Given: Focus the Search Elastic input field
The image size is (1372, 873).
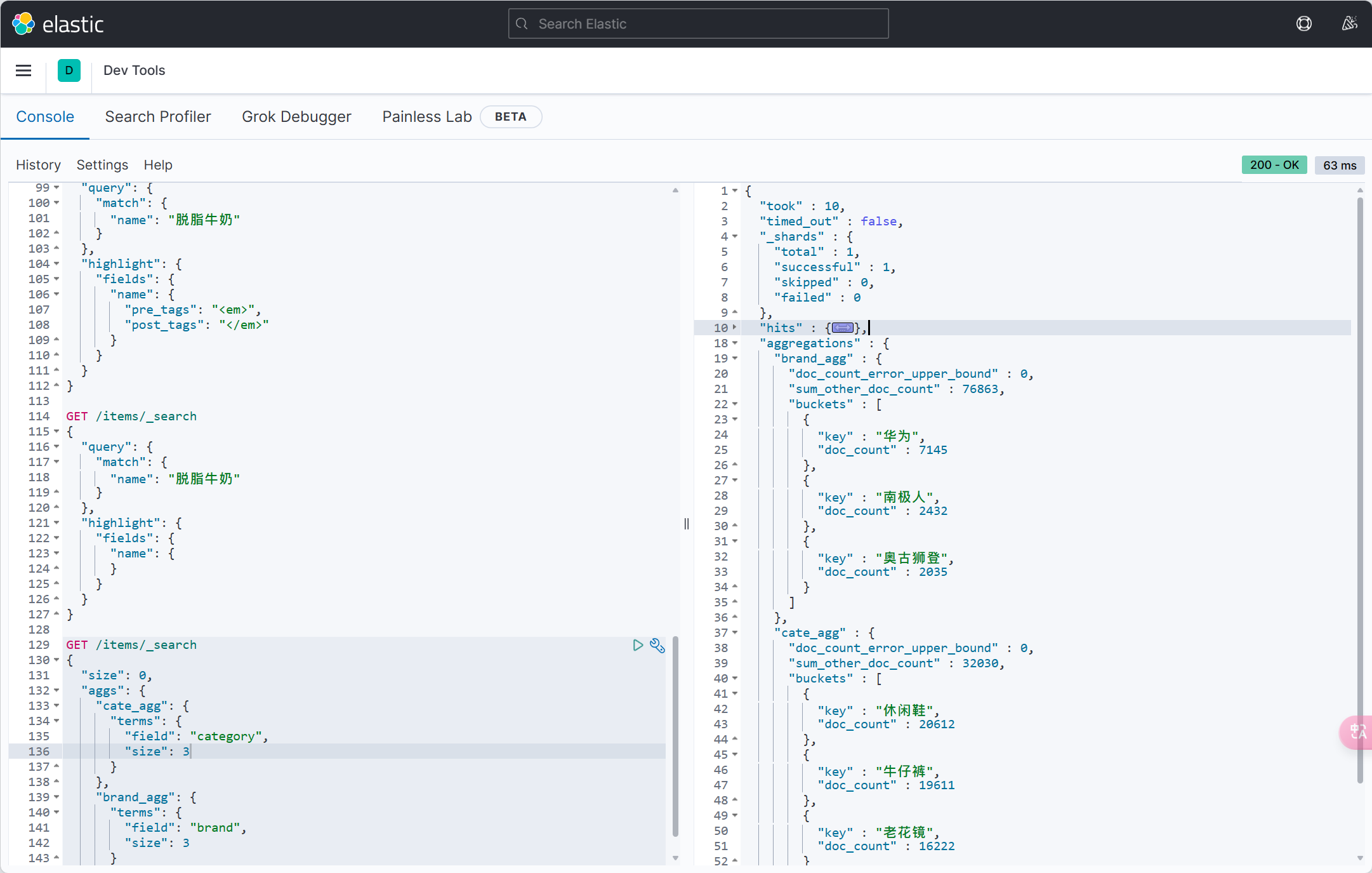Looking at the screenshot, I should pyautogui.click(x=698, y=24).
